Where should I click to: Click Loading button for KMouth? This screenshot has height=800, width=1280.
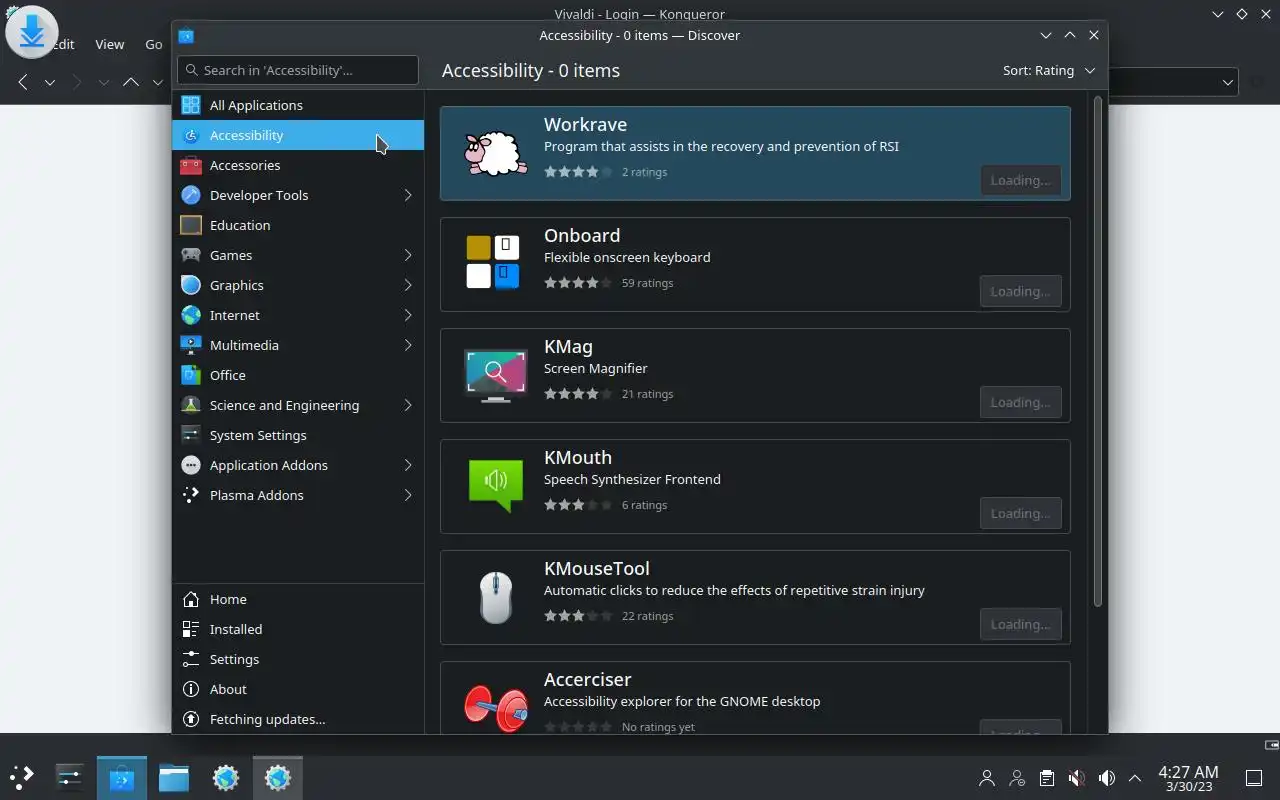pos(1020,513)
